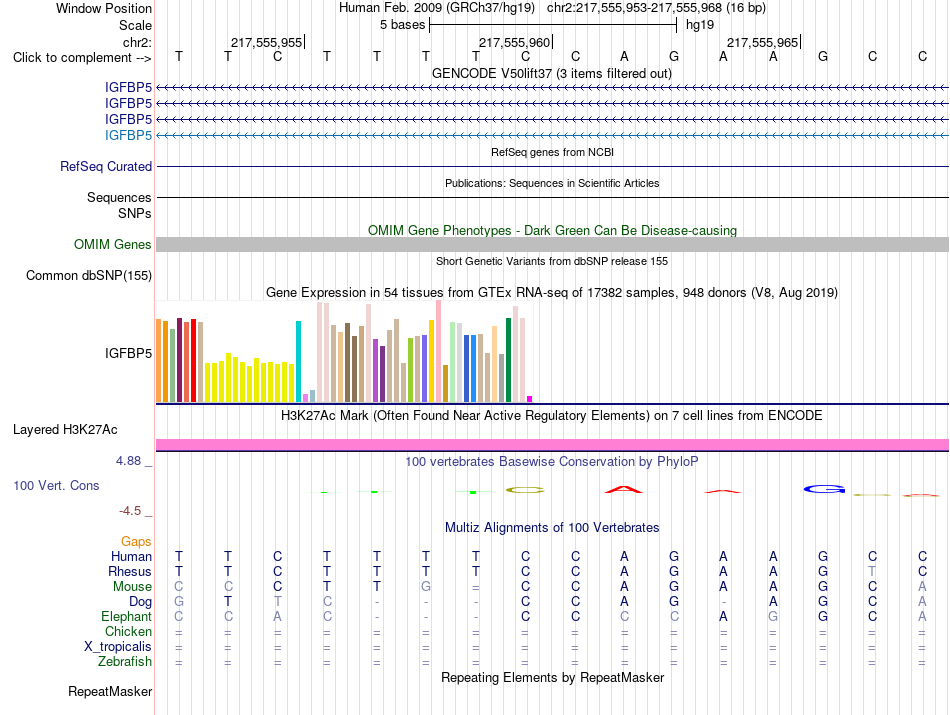This screenshot has height=715, width=950.
Task: Click the Chicken species row label
Action: coord(128,631)
